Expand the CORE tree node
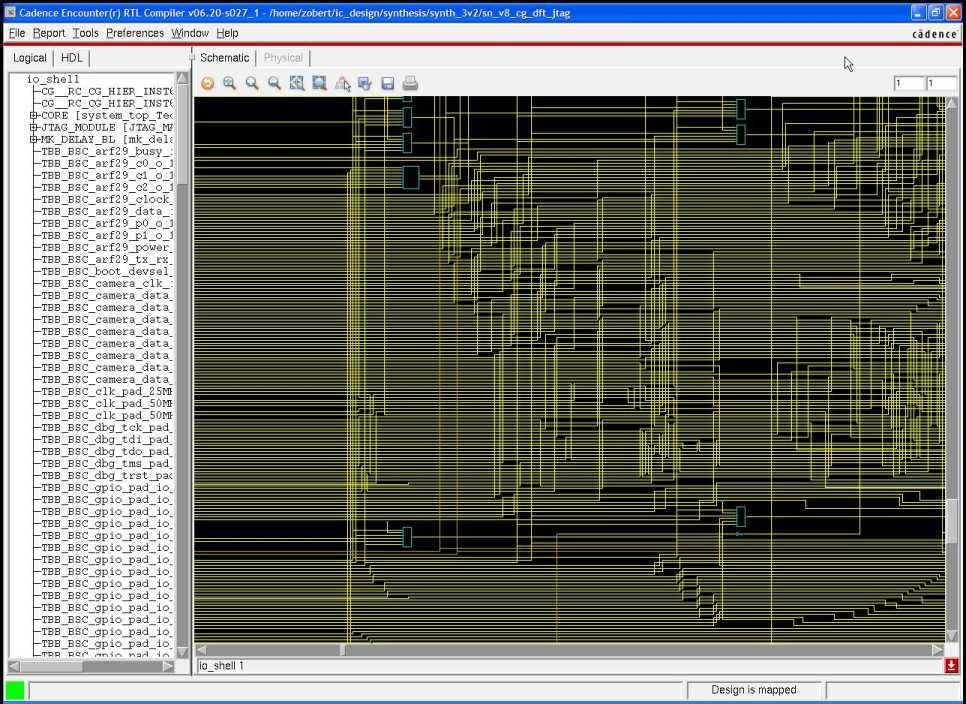 [34, 115]
